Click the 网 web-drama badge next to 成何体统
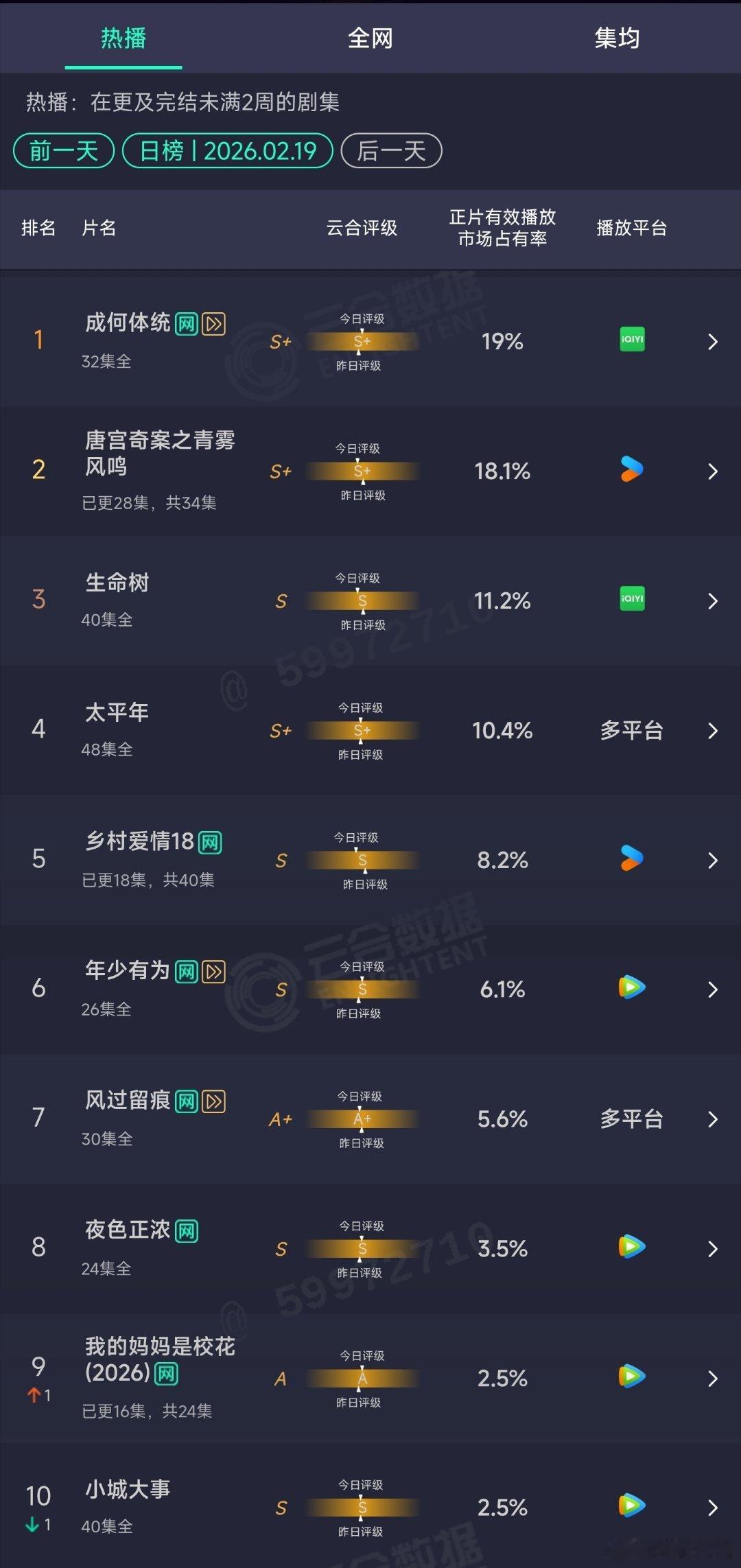Viewport: 741px width, 1568px height. point(184,323)
